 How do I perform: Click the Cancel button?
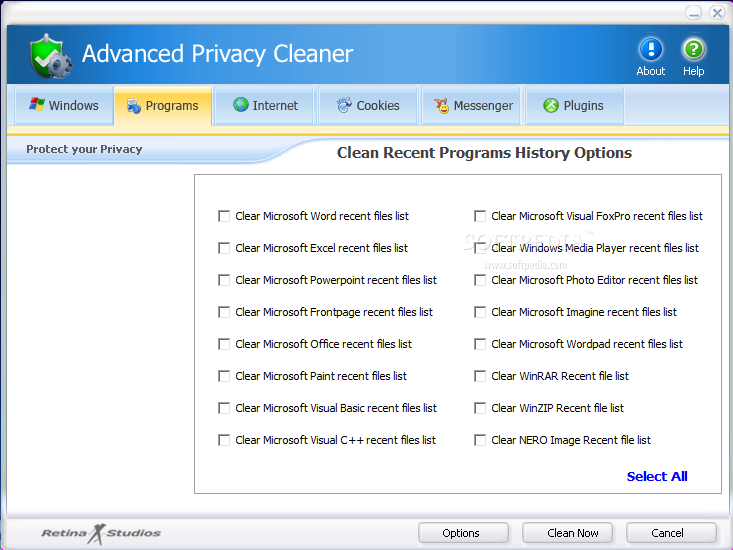coord(671,533)
